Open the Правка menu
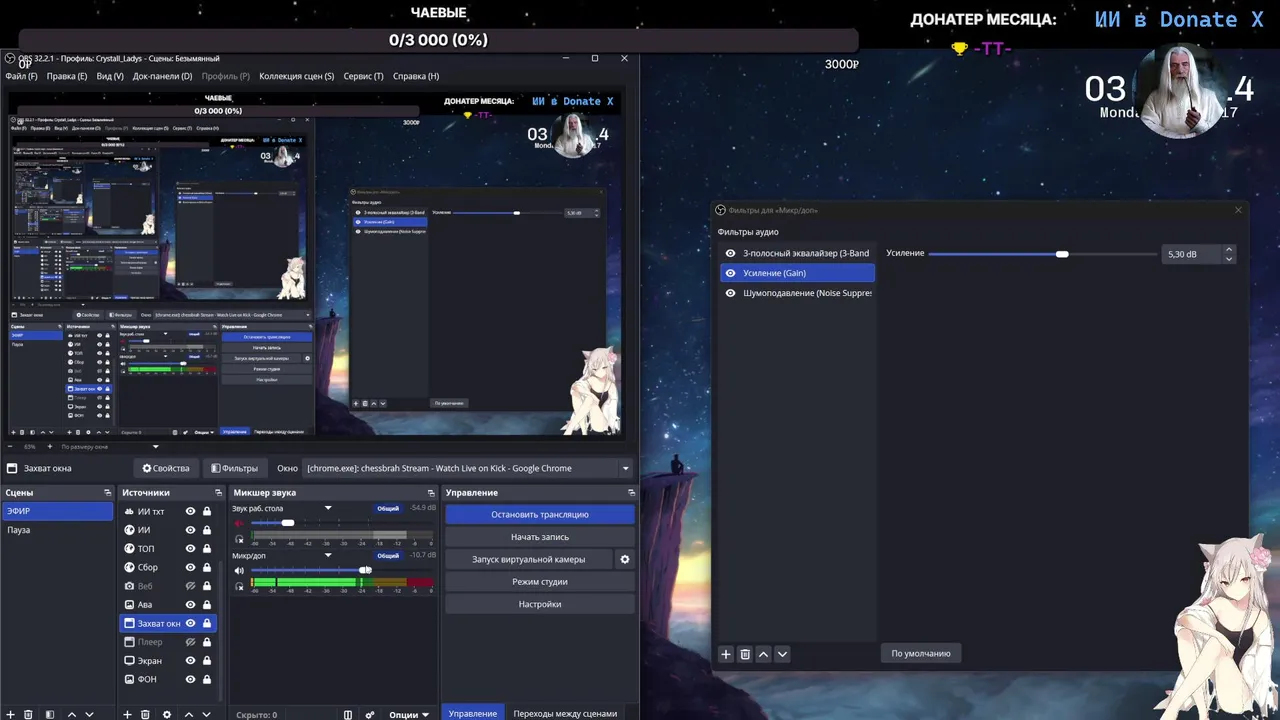The height and width of the screenshot is (720, 1280). tap(67, 76)
